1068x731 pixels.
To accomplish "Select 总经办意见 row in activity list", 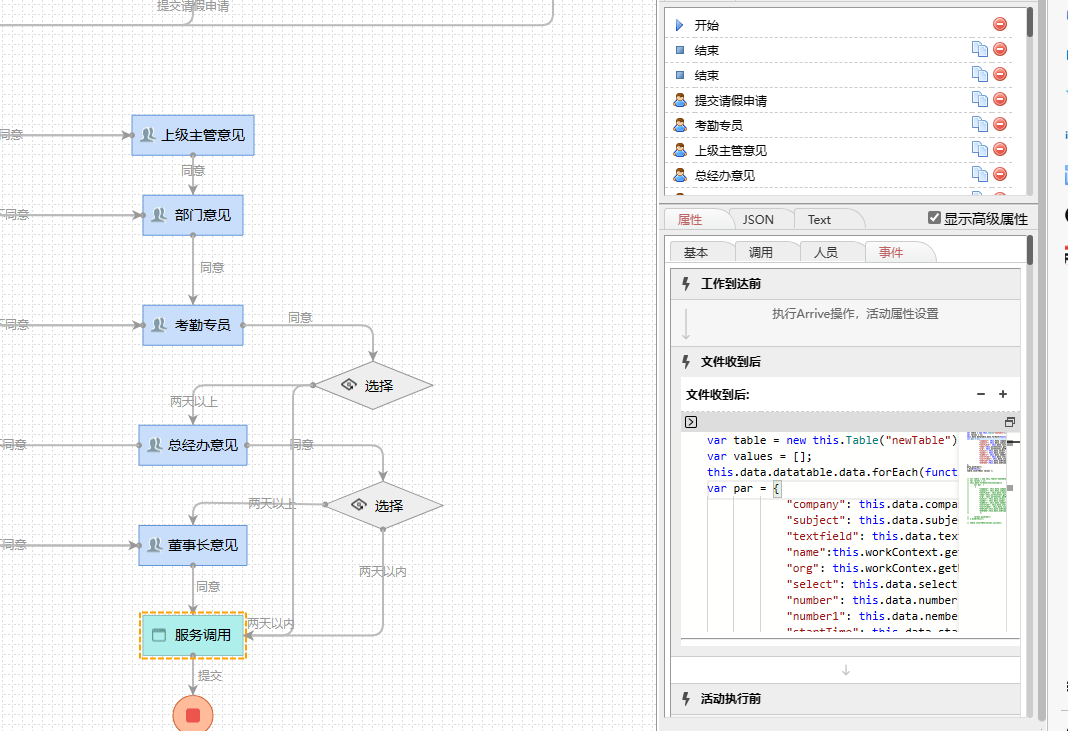I will (x=838, y=176).
